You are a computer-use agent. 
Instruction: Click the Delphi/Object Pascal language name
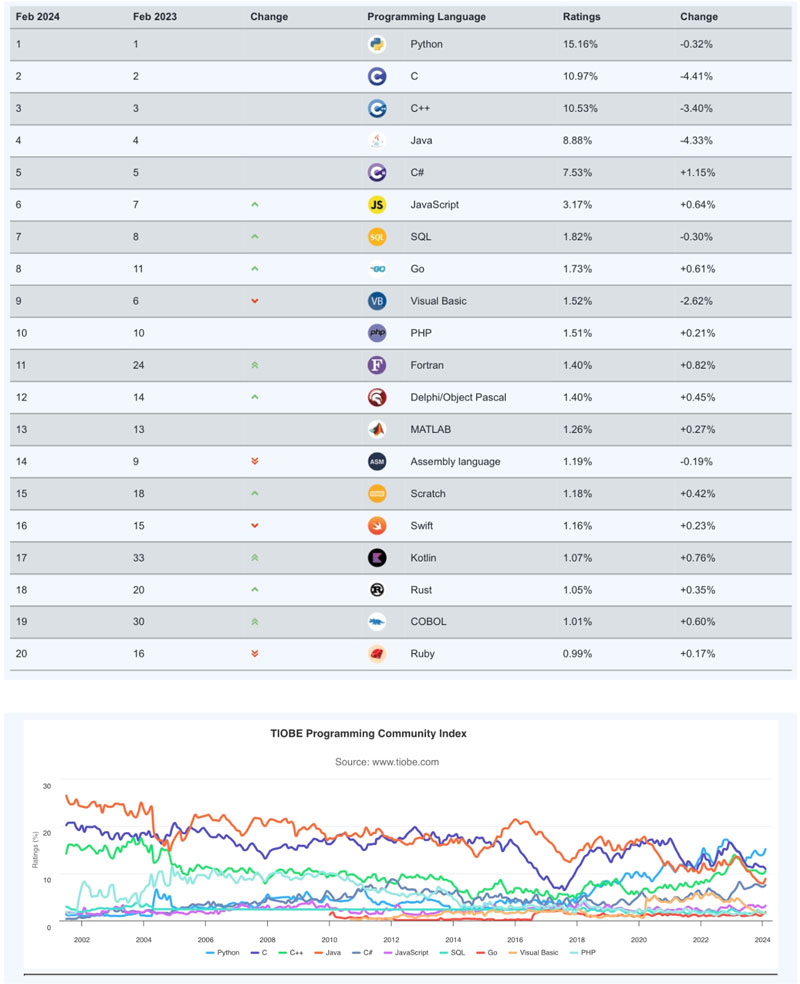pyautogui.click(x=458, y=397)
